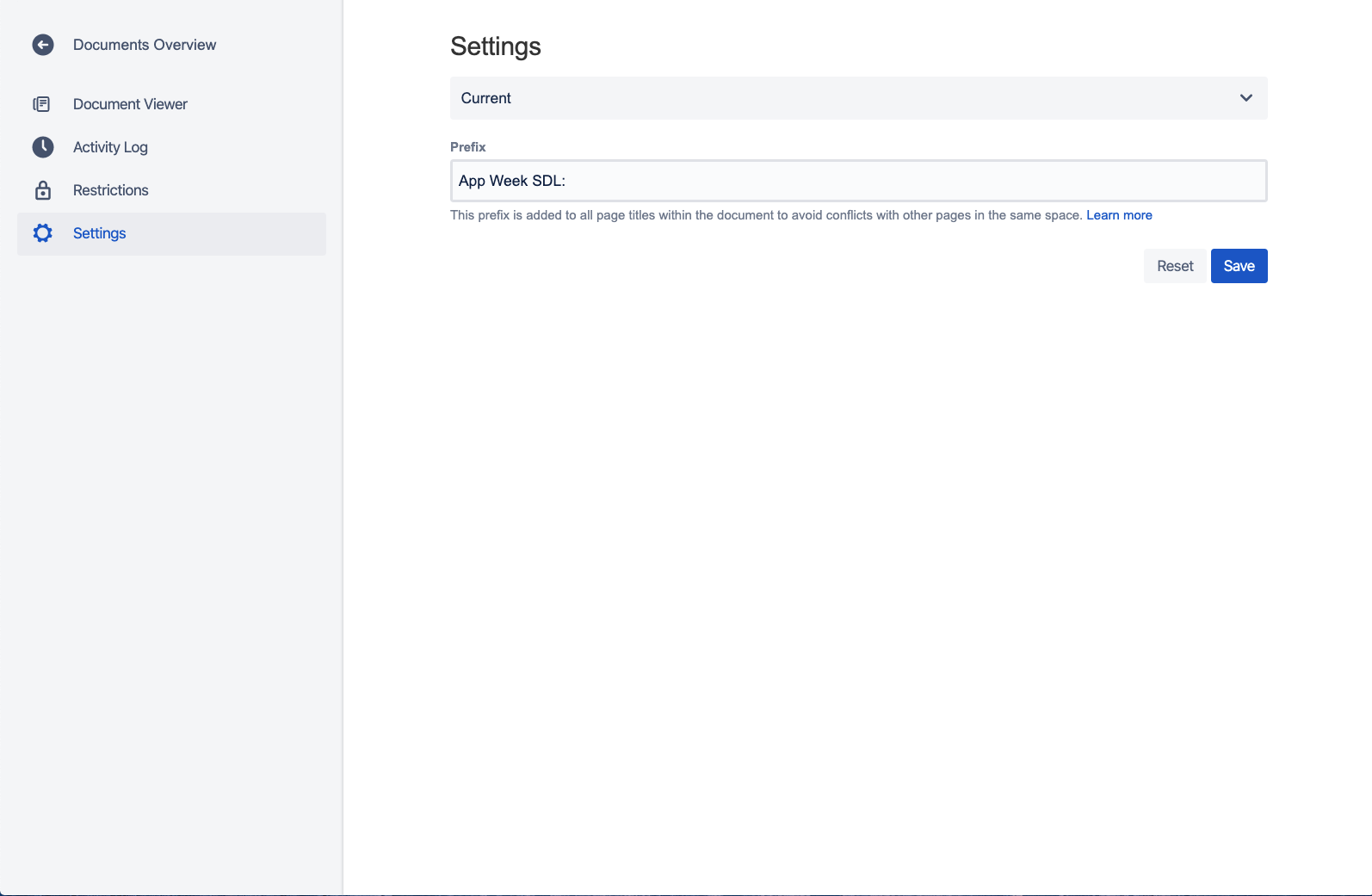
Task: Open the Activity Log sidebar label
Action: [110, 147]
